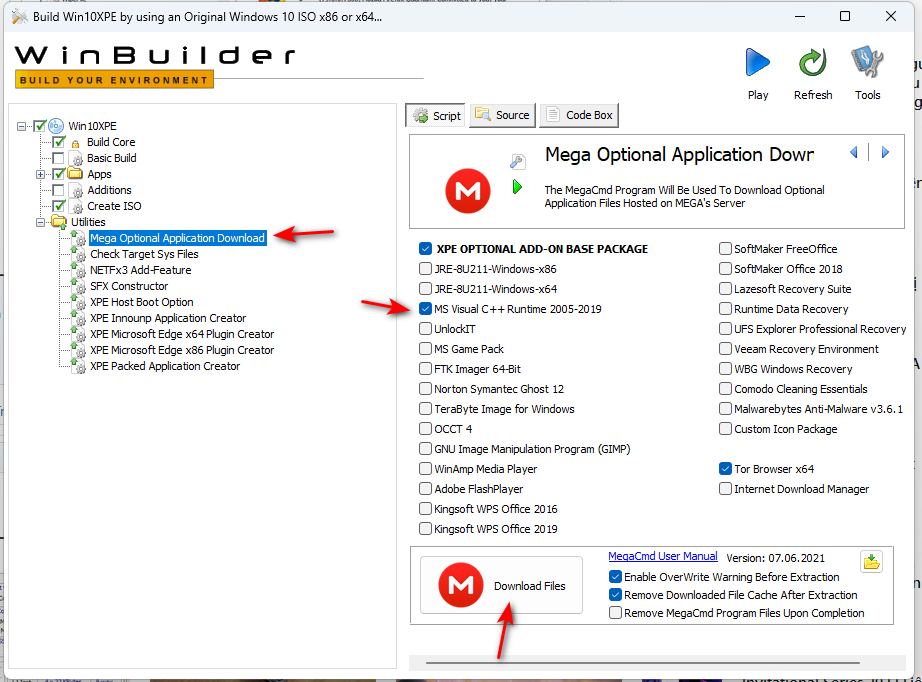Maximize the WinBuilder window
922x682 pixels.
(845, 16)
